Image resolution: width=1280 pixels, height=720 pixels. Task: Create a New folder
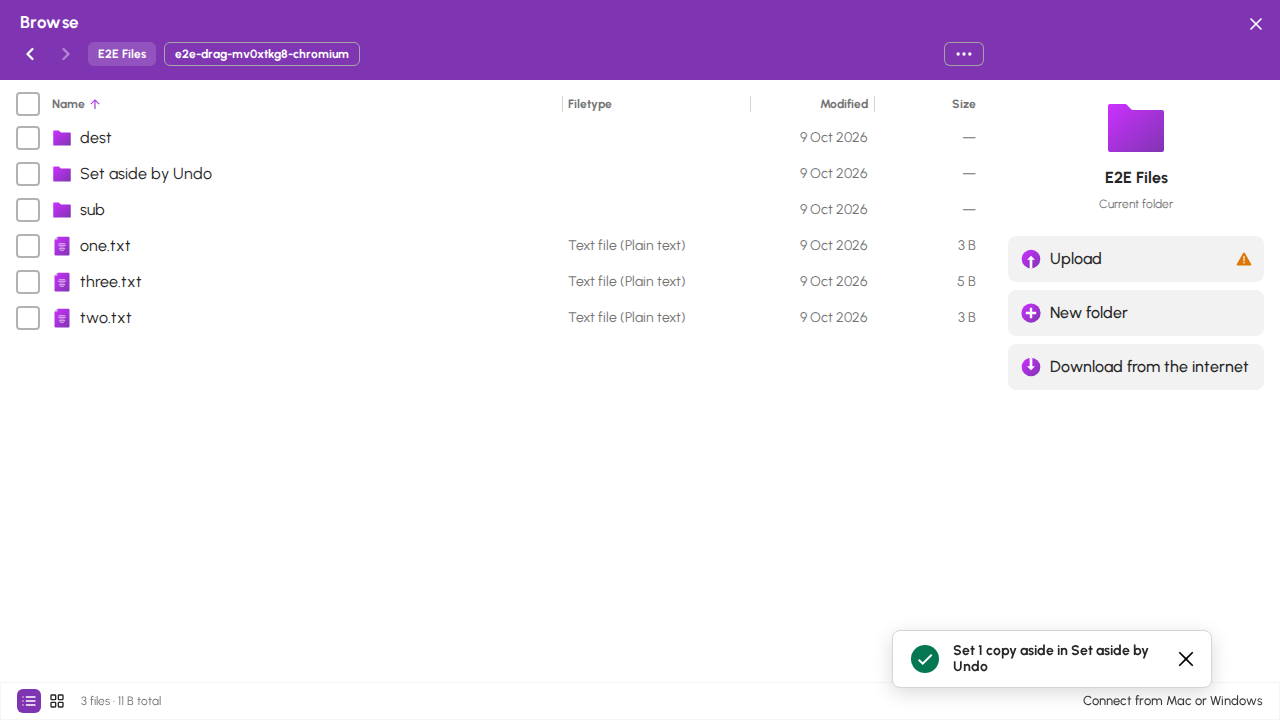[x=1136, y=313]
